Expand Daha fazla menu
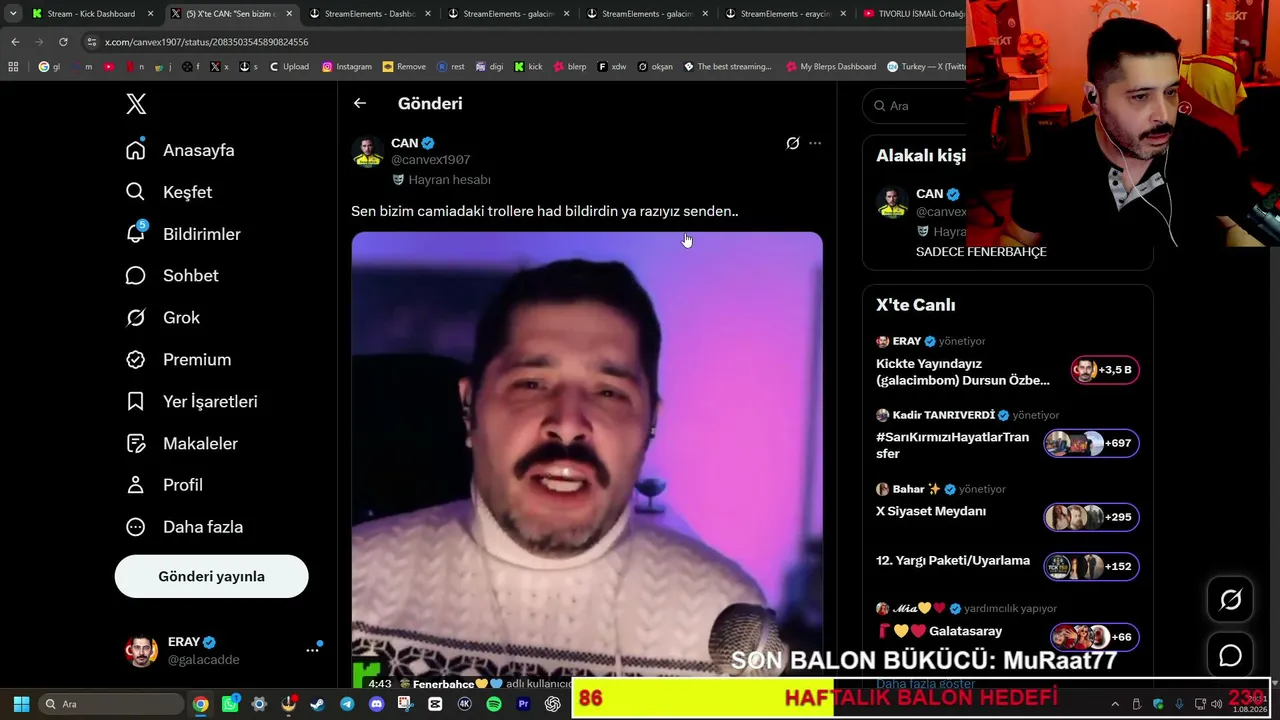 tap(184, 527)
